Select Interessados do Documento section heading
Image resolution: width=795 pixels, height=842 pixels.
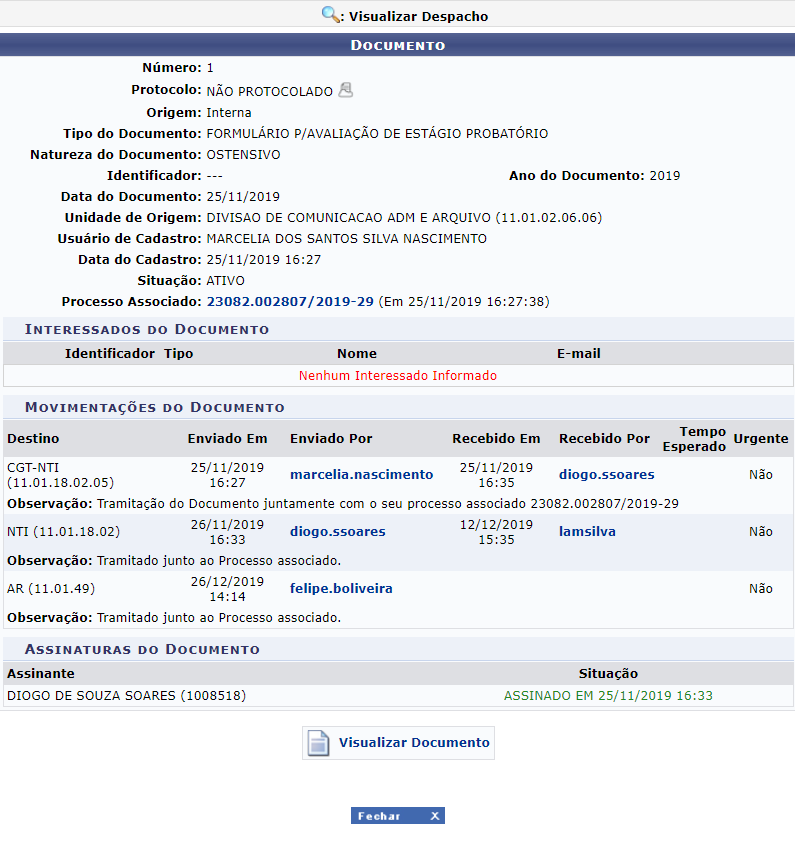point(147,330)
